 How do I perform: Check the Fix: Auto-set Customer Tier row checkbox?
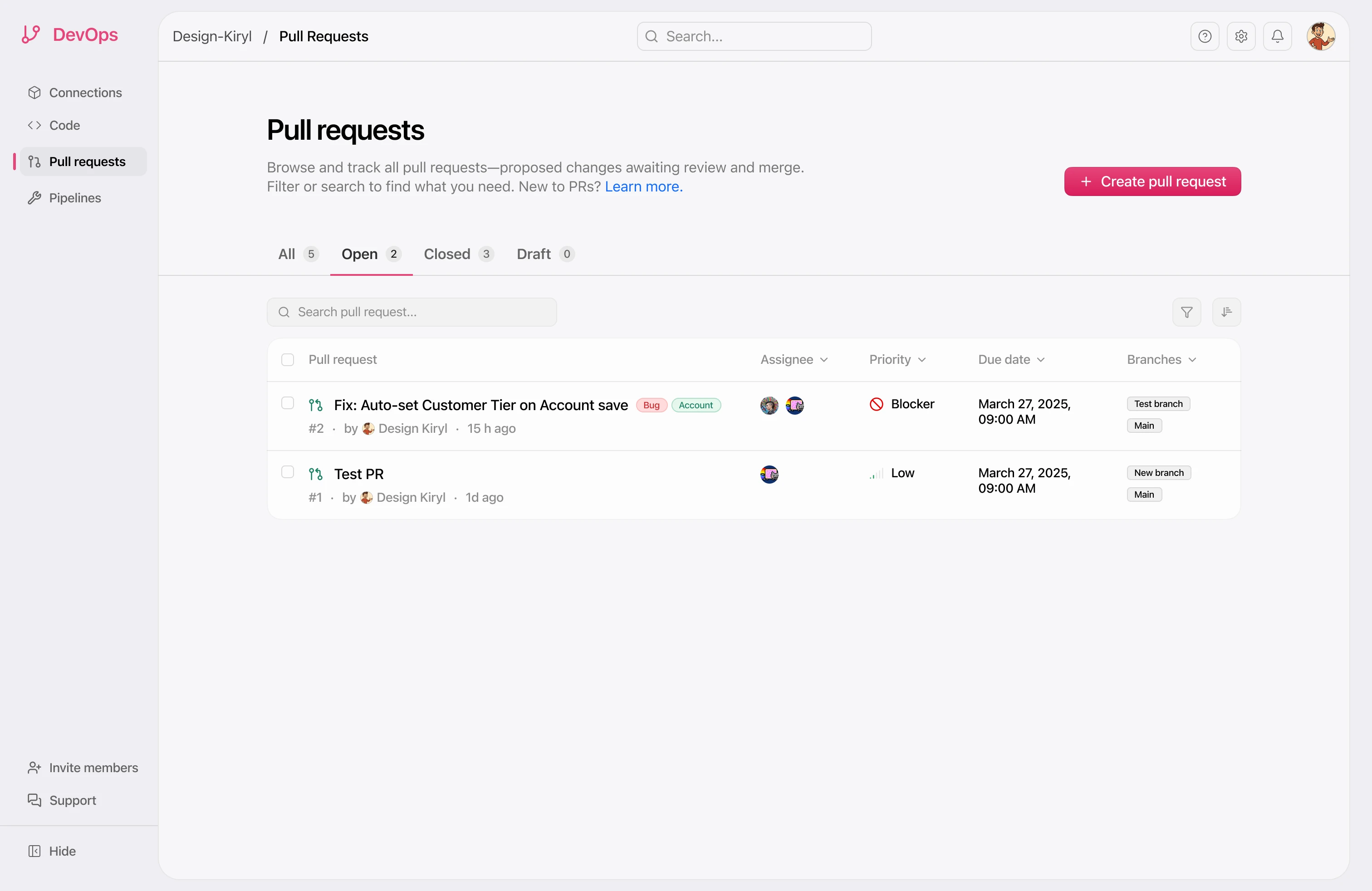coord(288,403)
